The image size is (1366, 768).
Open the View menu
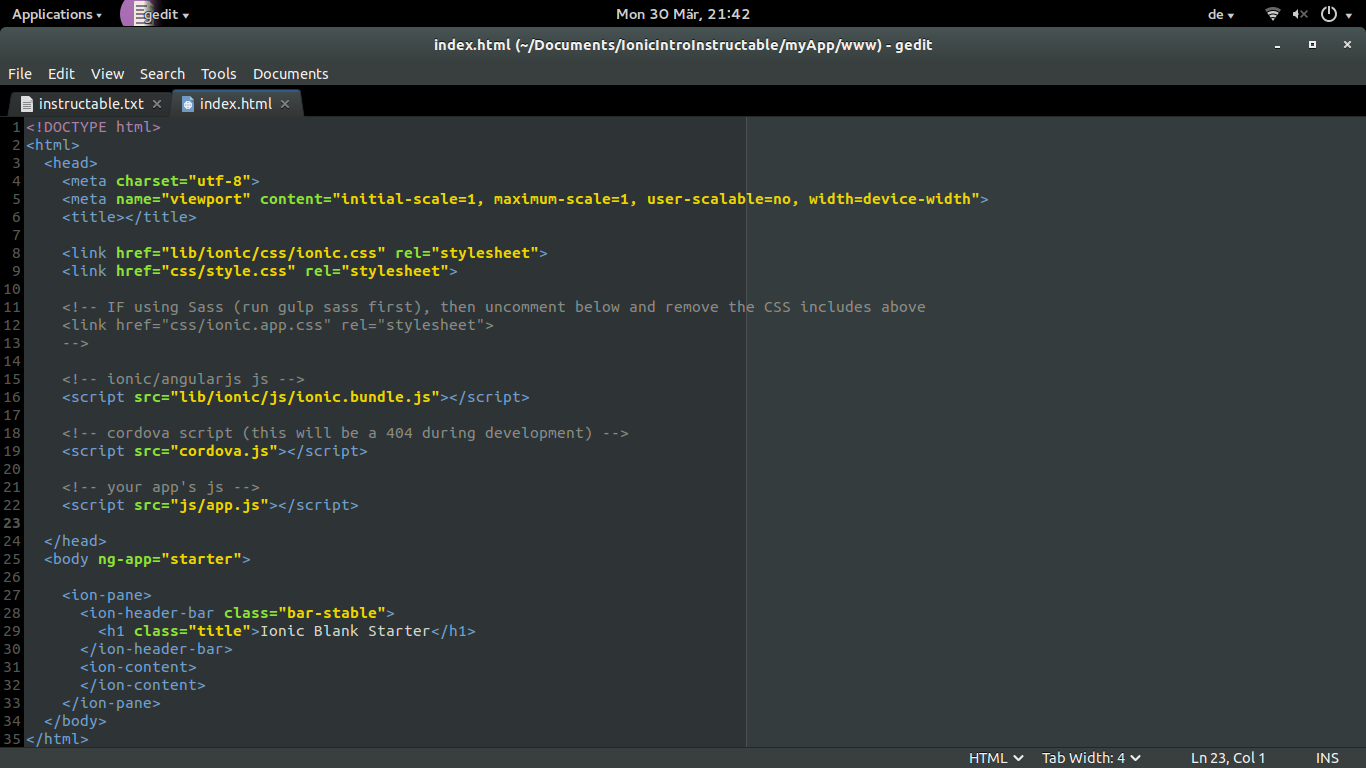tap(107, 74)
